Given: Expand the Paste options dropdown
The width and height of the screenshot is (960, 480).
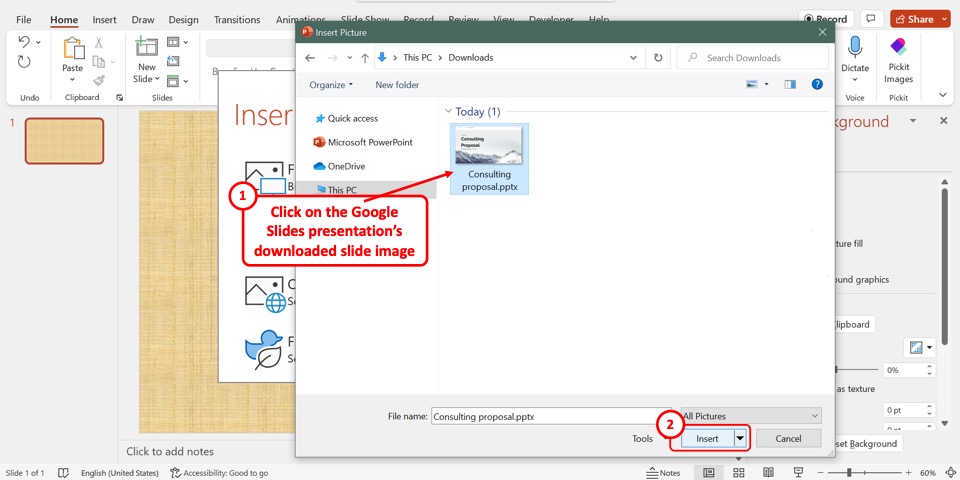Looking at the screenshot, I should (72, 80).
